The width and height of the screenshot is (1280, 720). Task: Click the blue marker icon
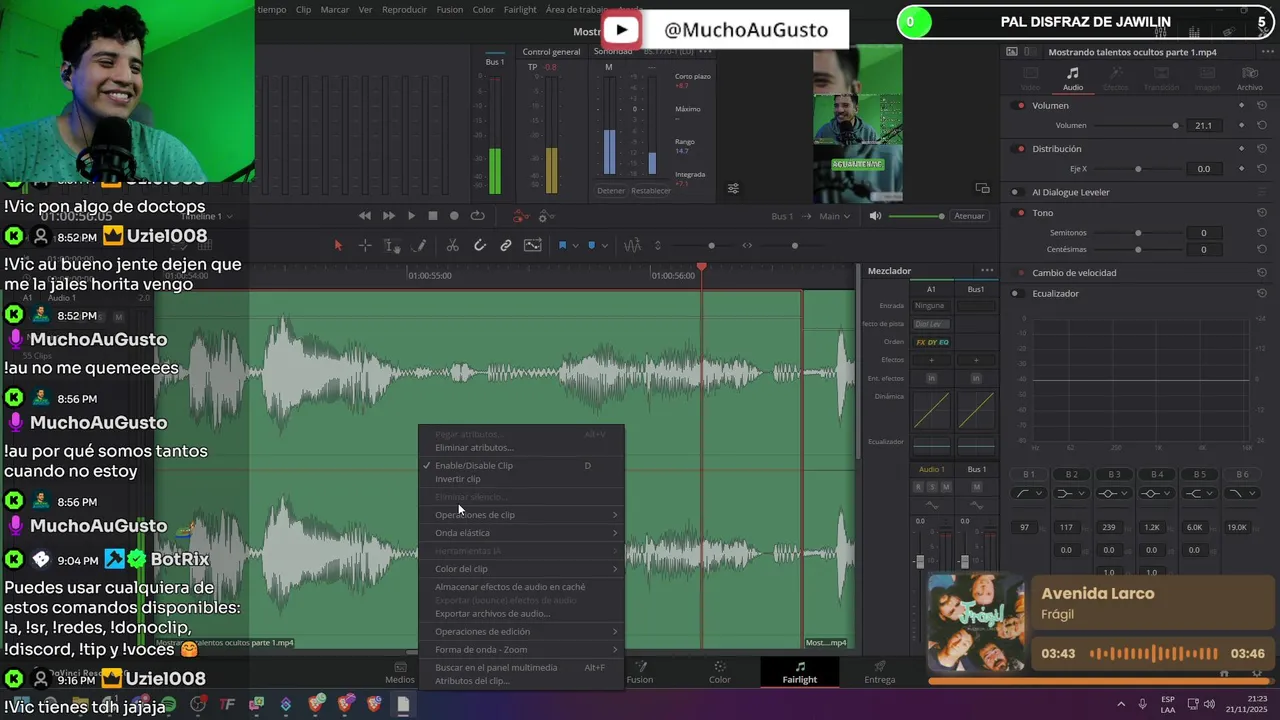tap(591, 245)
